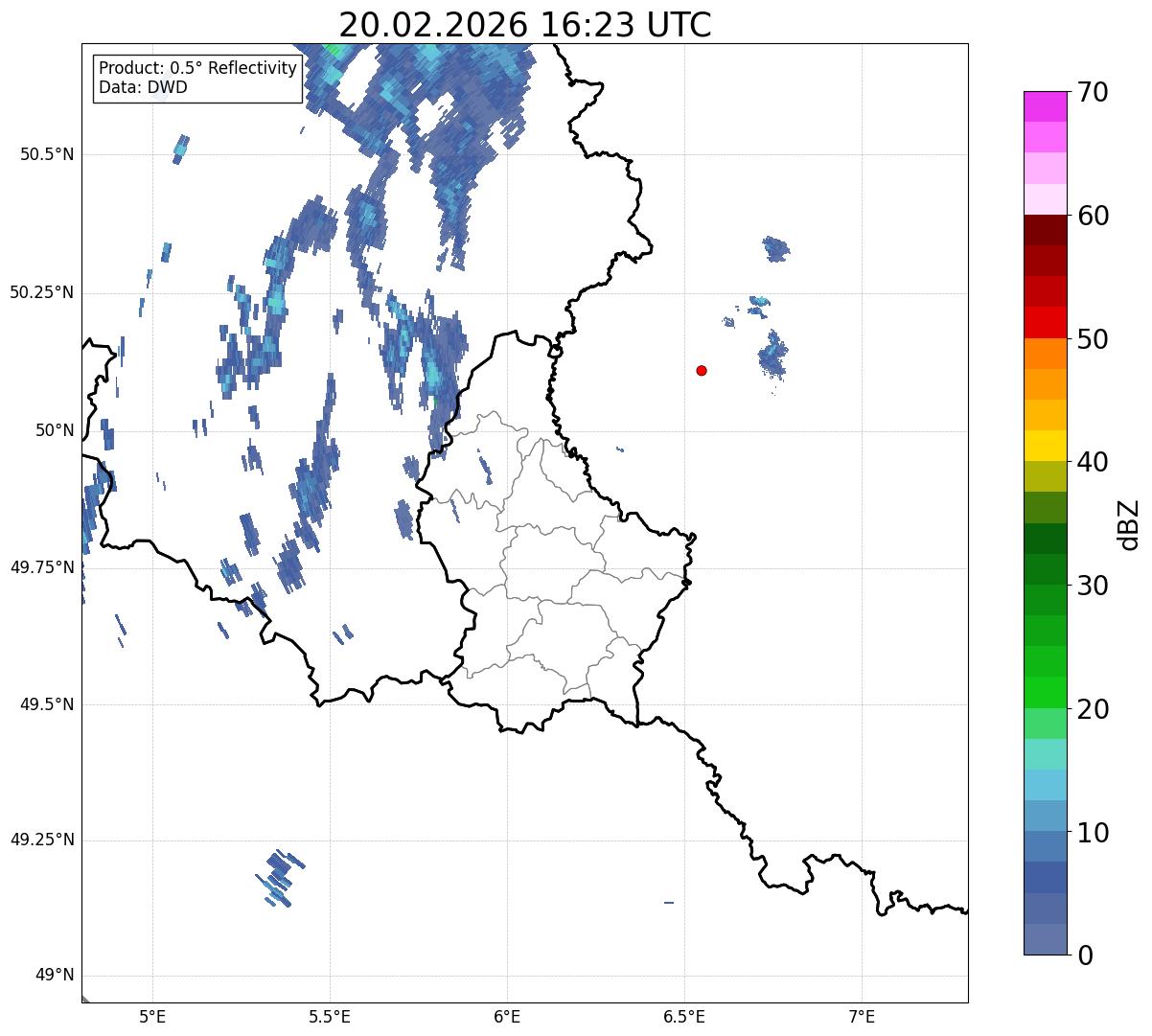Click the 6.5°E longitude label

tap(685, 1017)
